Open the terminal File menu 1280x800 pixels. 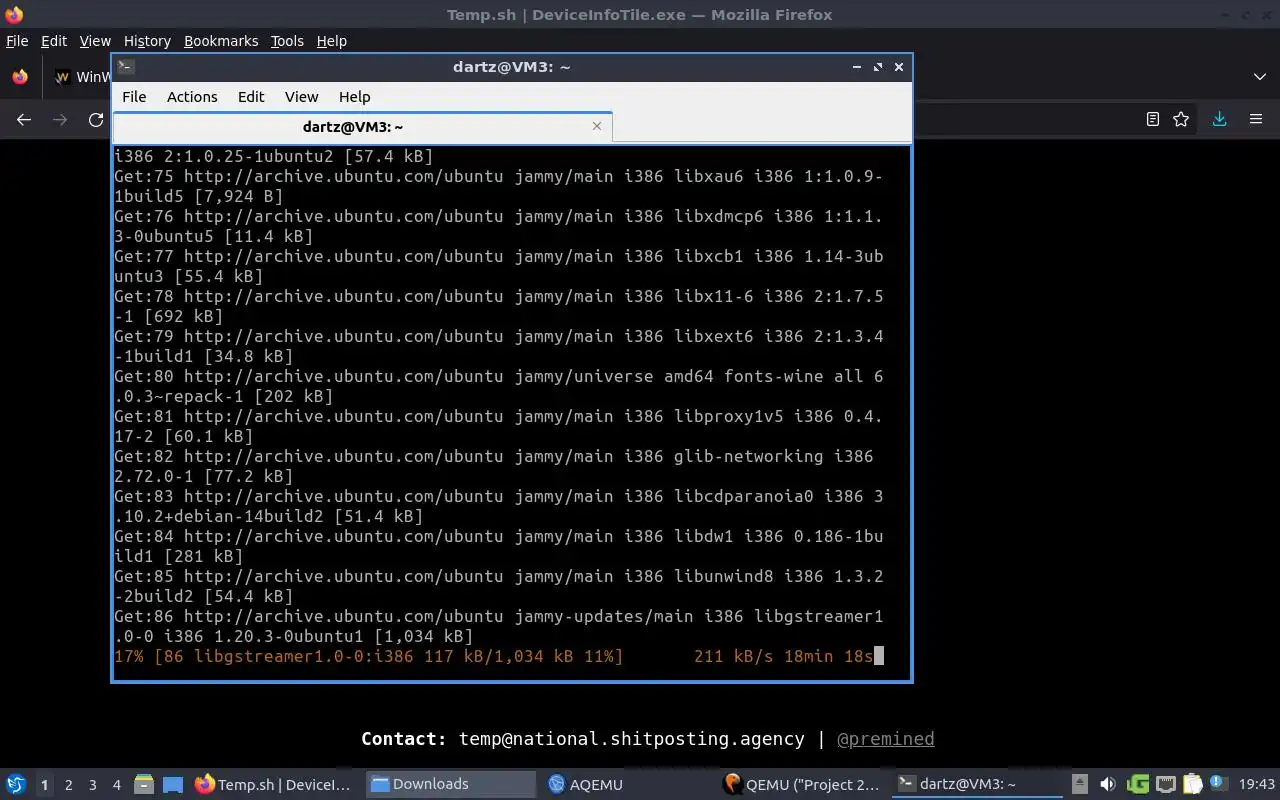point(134,97)
